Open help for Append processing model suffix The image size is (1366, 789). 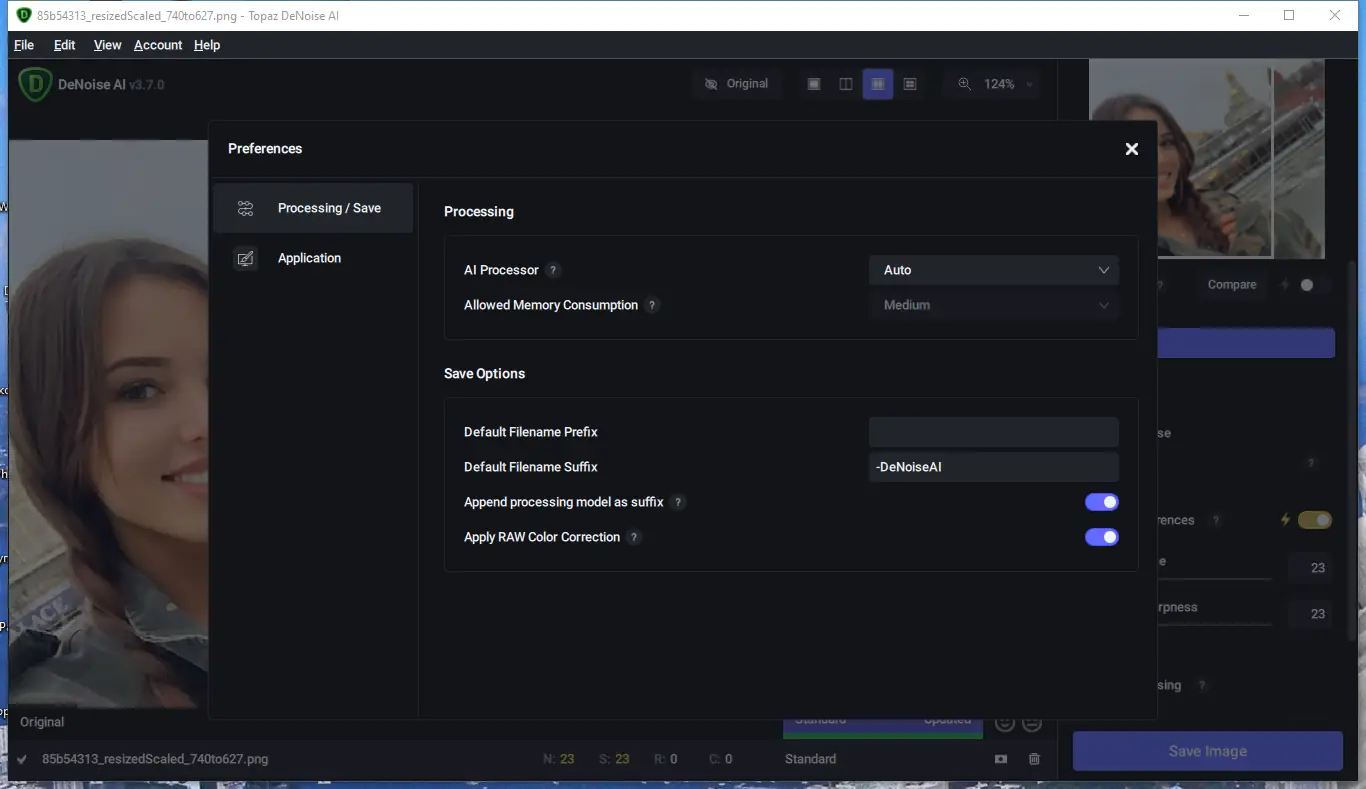pyautogui.click(x=678, y=502)
